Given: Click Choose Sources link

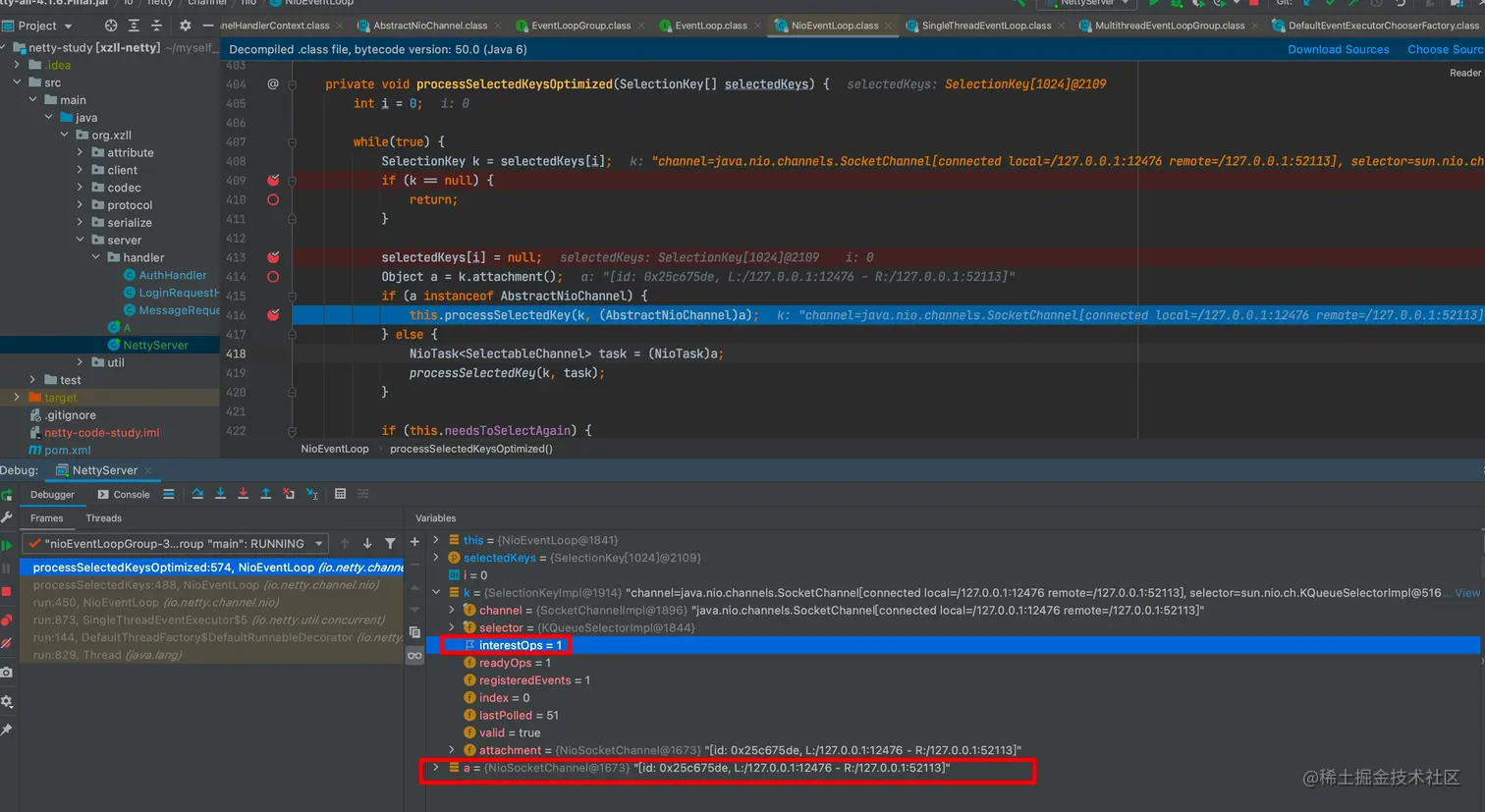Looking at the screenshot, I should [x=1446, y=49].
